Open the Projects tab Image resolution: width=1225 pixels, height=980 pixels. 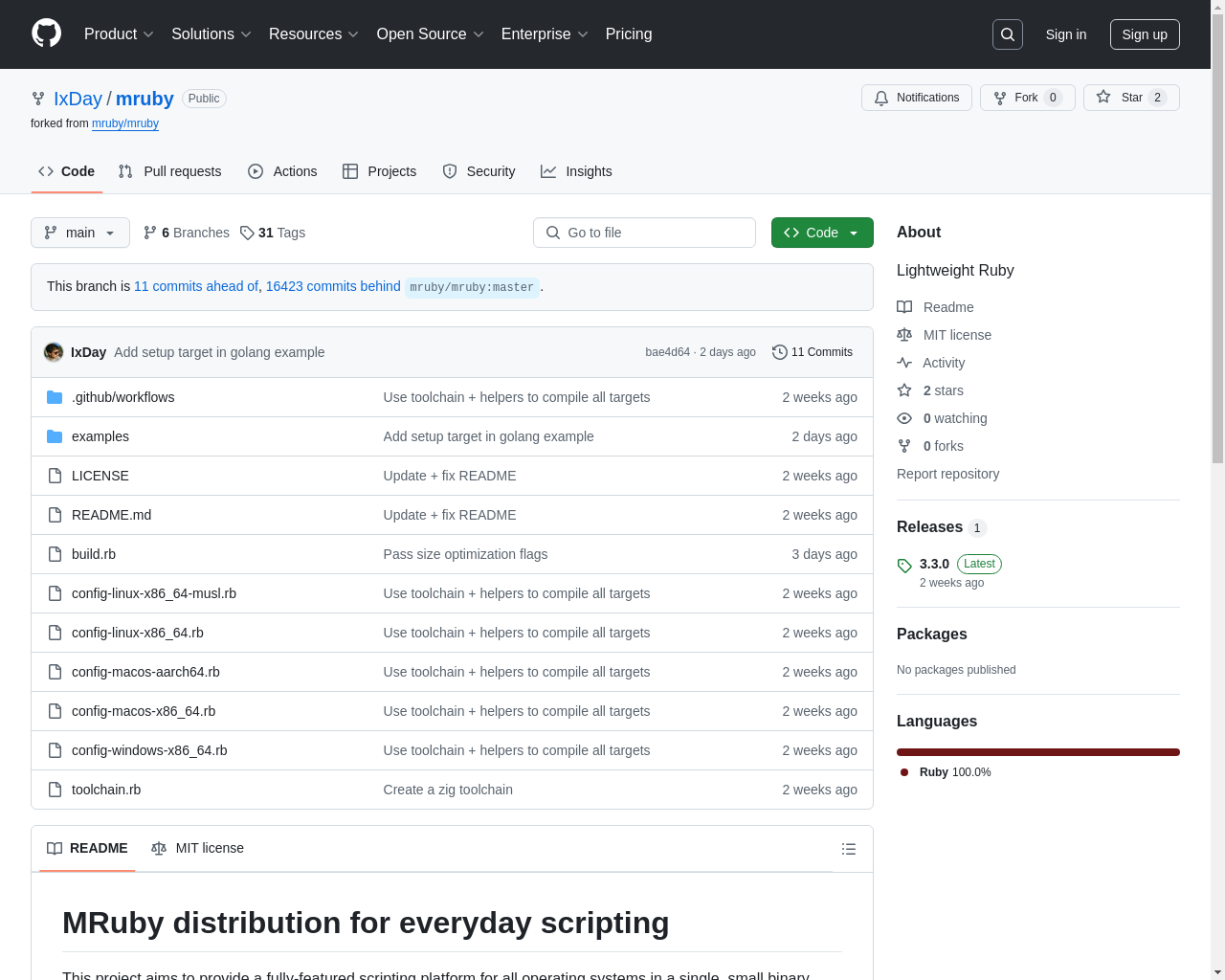380,171
